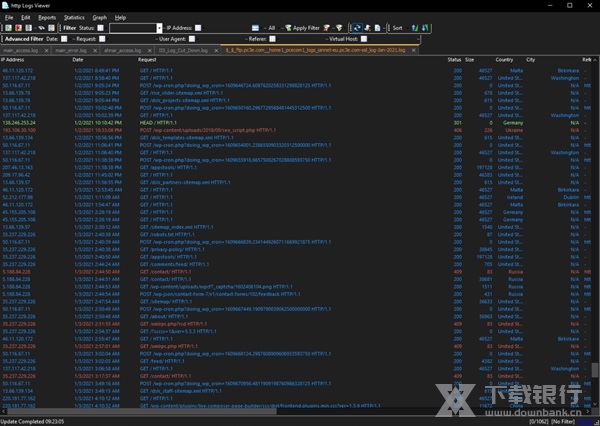Screen dimensions: 600x426
Task: Click the blue document icon before Sort
Action: point(377,28)
